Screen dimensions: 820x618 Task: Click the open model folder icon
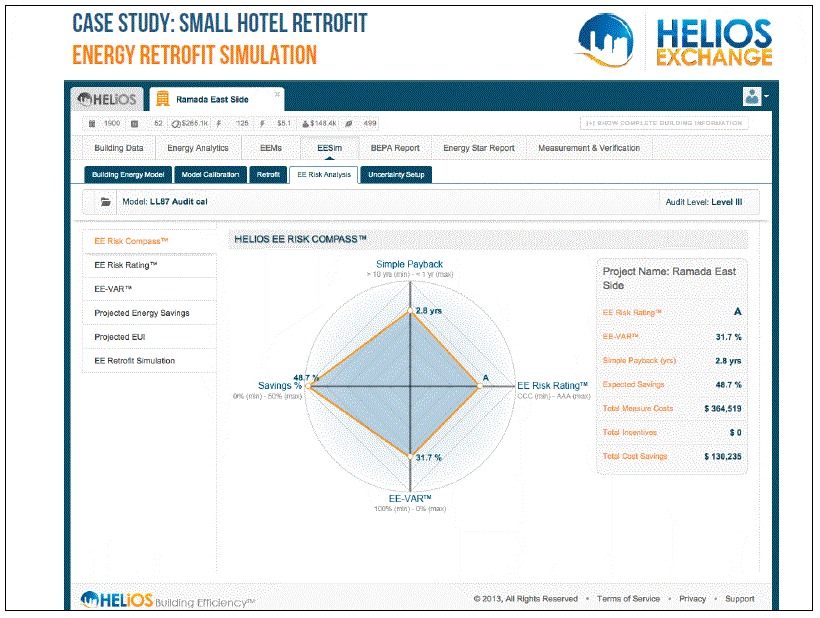[105, 202]
